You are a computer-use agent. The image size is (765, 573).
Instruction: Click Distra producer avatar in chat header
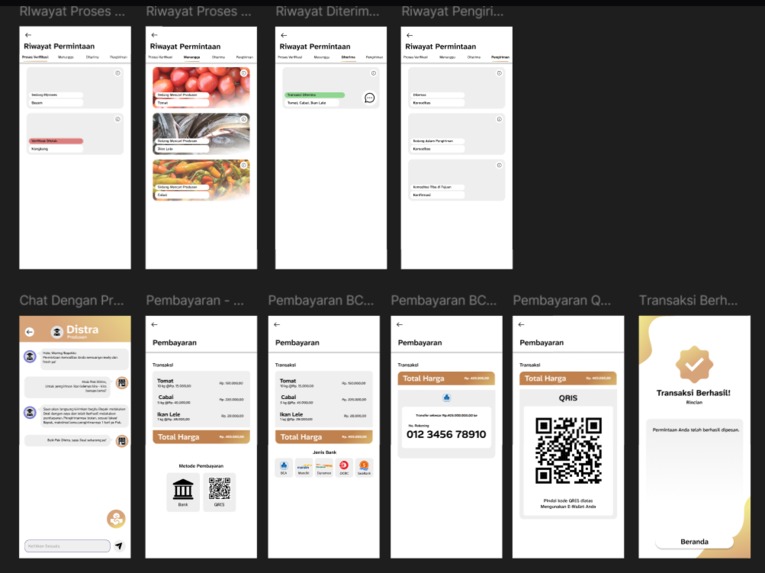pos(57,332)
